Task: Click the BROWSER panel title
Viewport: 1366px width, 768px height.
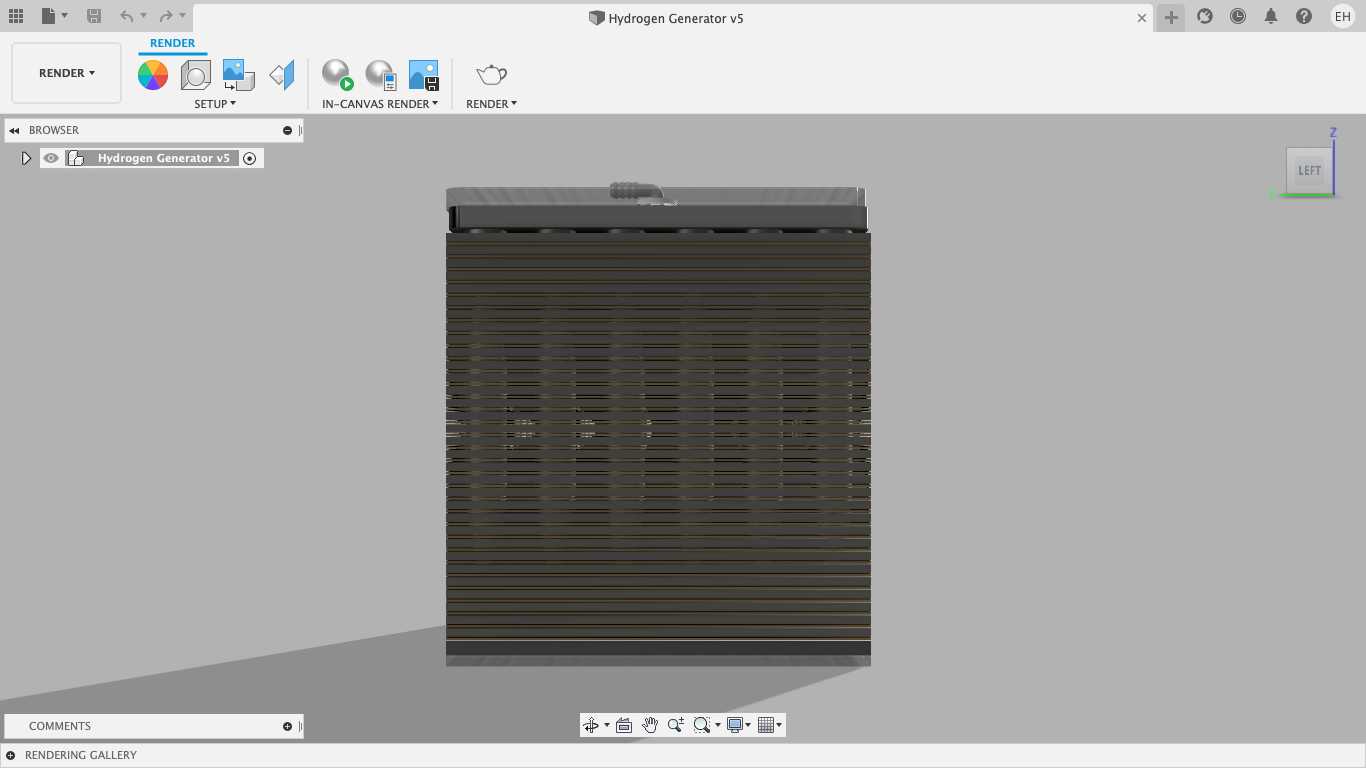Action: (x=54, y=130)
